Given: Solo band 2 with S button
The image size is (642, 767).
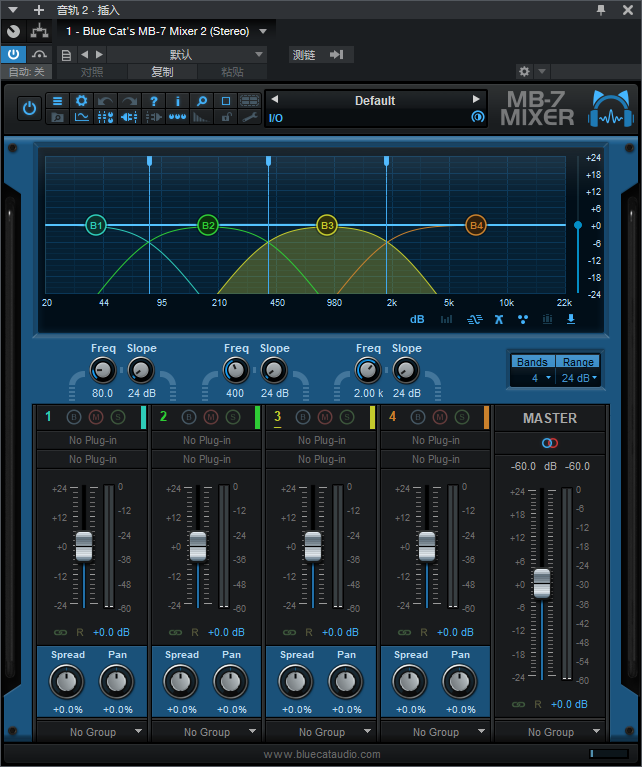Looking at the screenshot, I should [233, 417].
